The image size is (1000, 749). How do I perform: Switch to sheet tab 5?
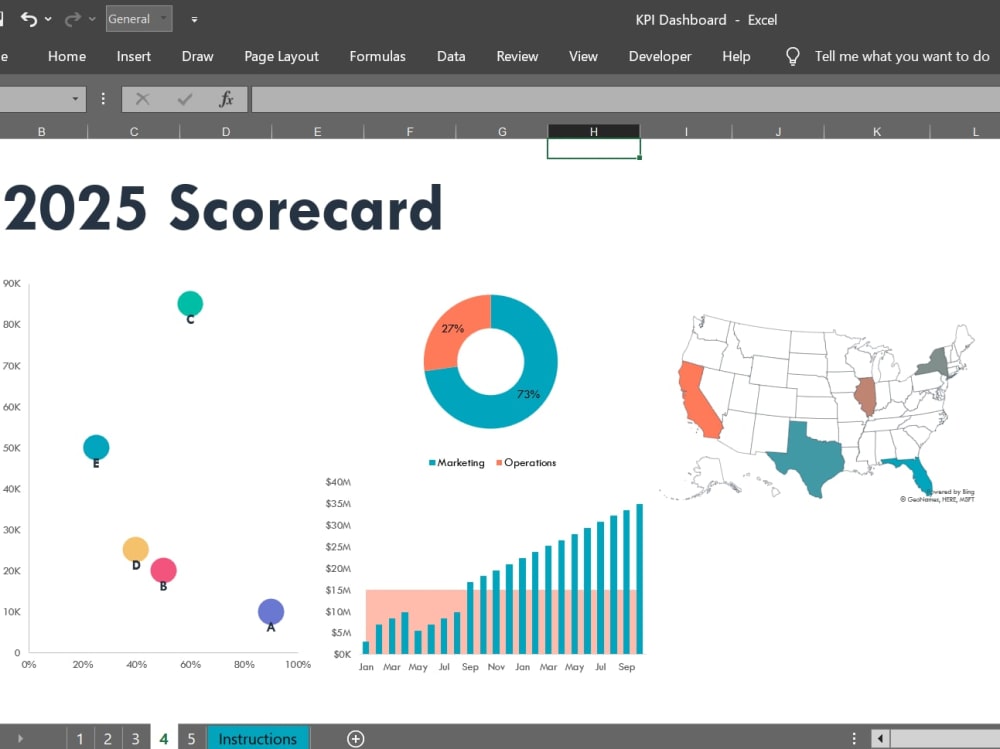191,738
